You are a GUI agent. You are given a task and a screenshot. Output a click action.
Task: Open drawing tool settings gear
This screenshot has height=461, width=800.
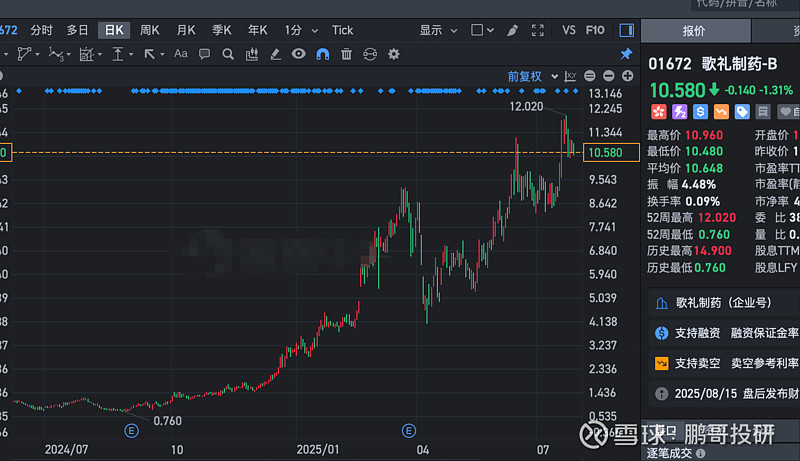393,54
